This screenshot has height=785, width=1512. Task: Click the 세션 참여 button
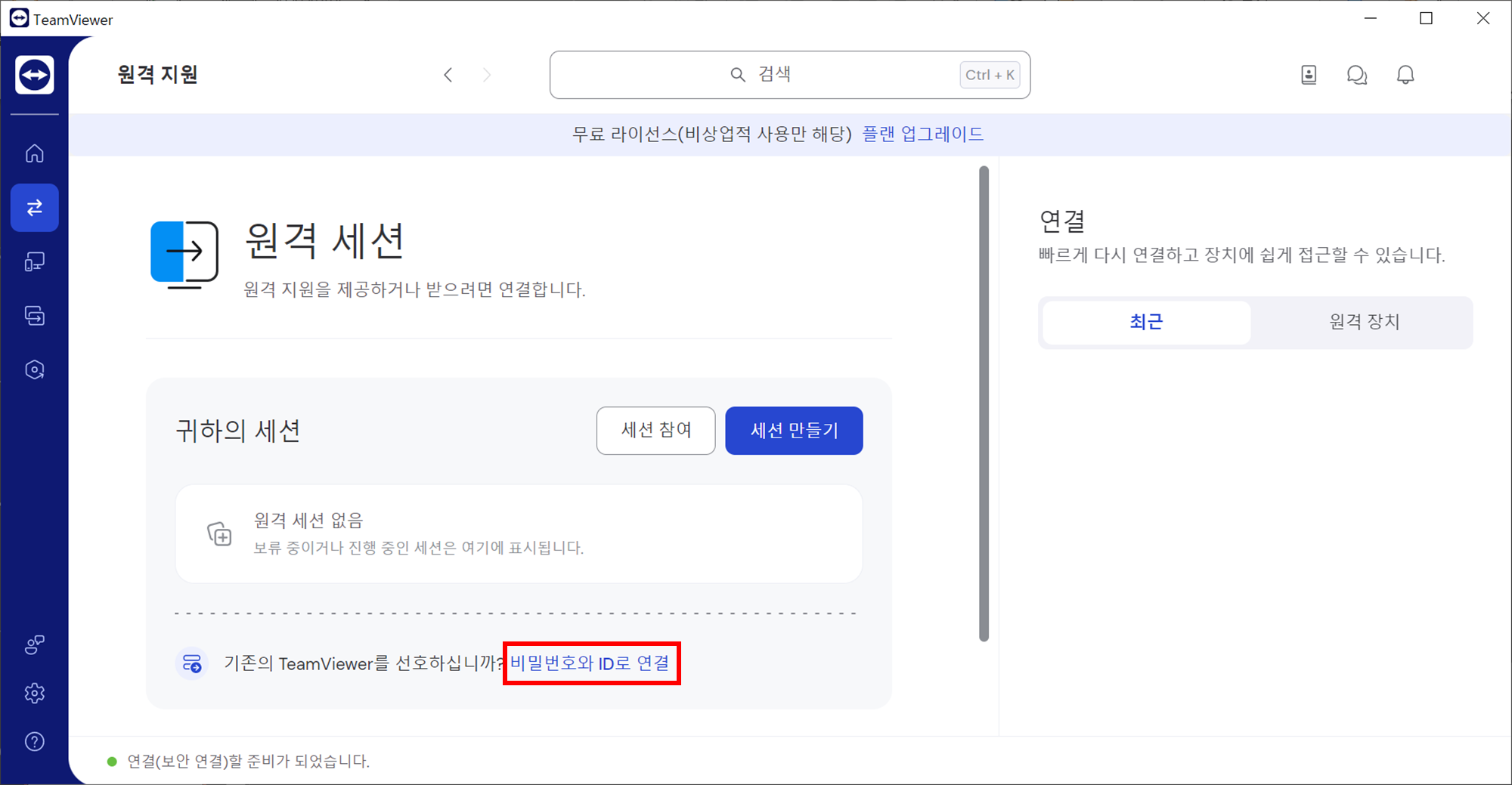[x=655, y=431]
